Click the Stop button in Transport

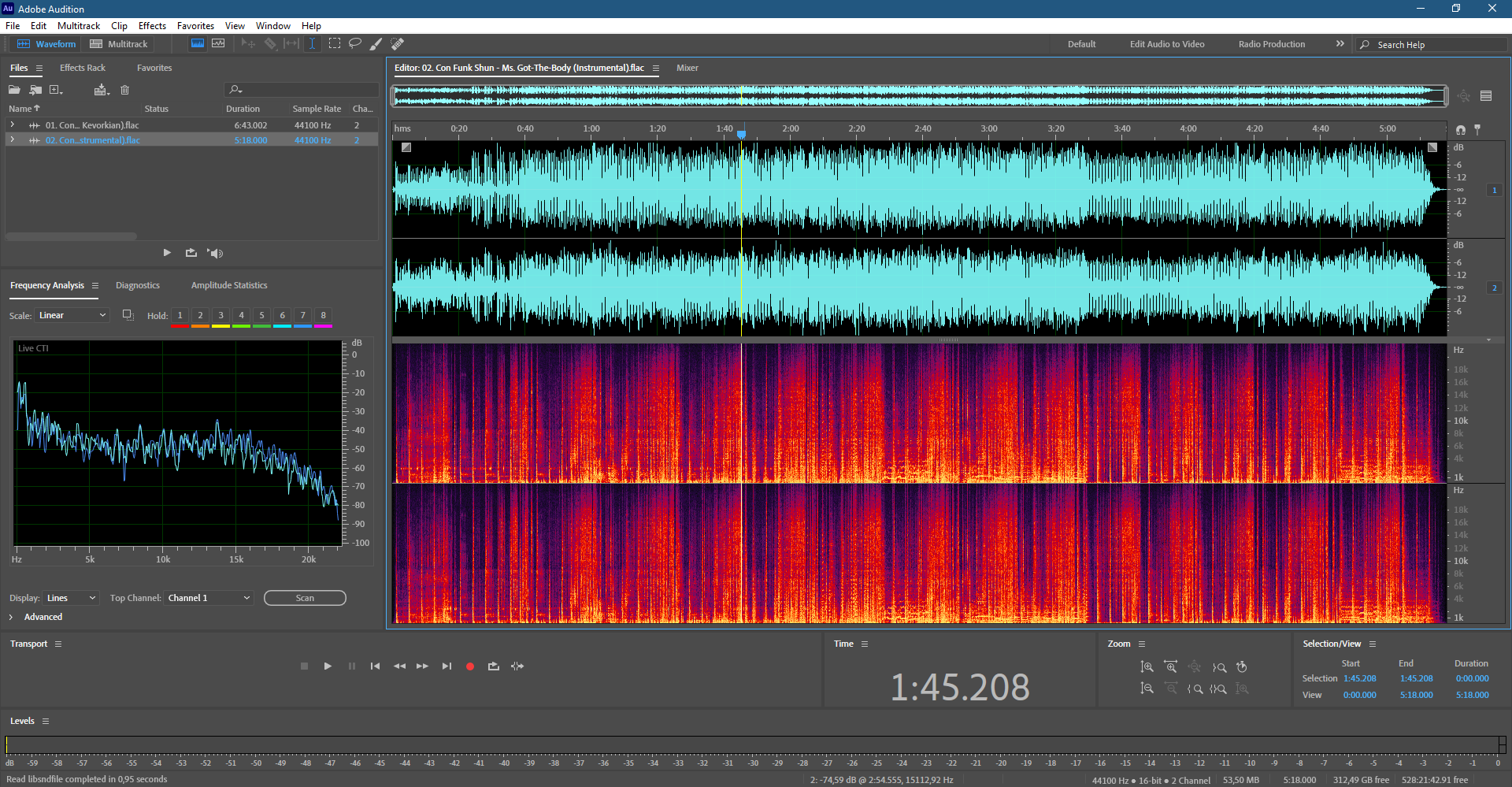tap(305, 666)
